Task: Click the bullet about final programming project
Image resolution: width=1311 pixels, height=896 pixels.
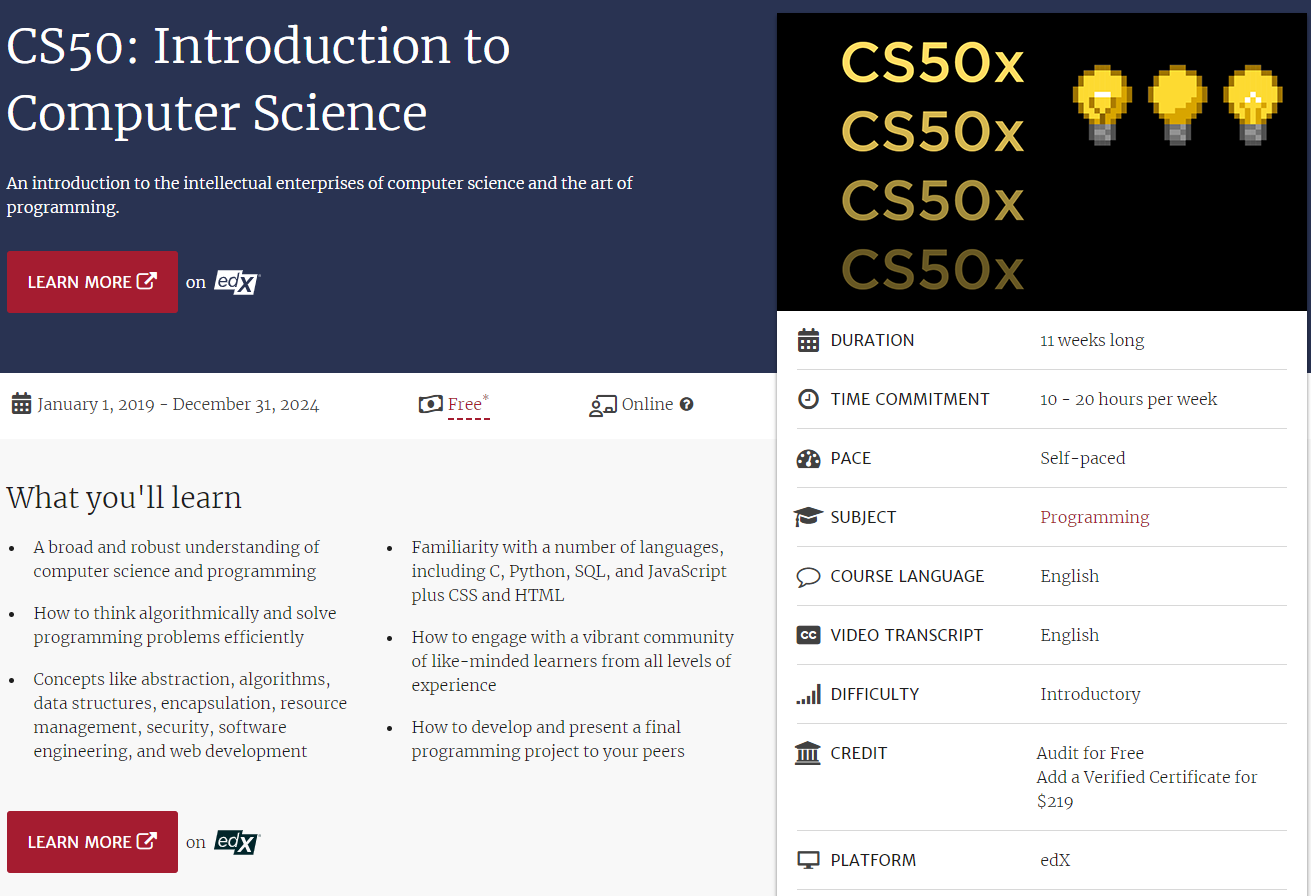Action: (548, 739)
